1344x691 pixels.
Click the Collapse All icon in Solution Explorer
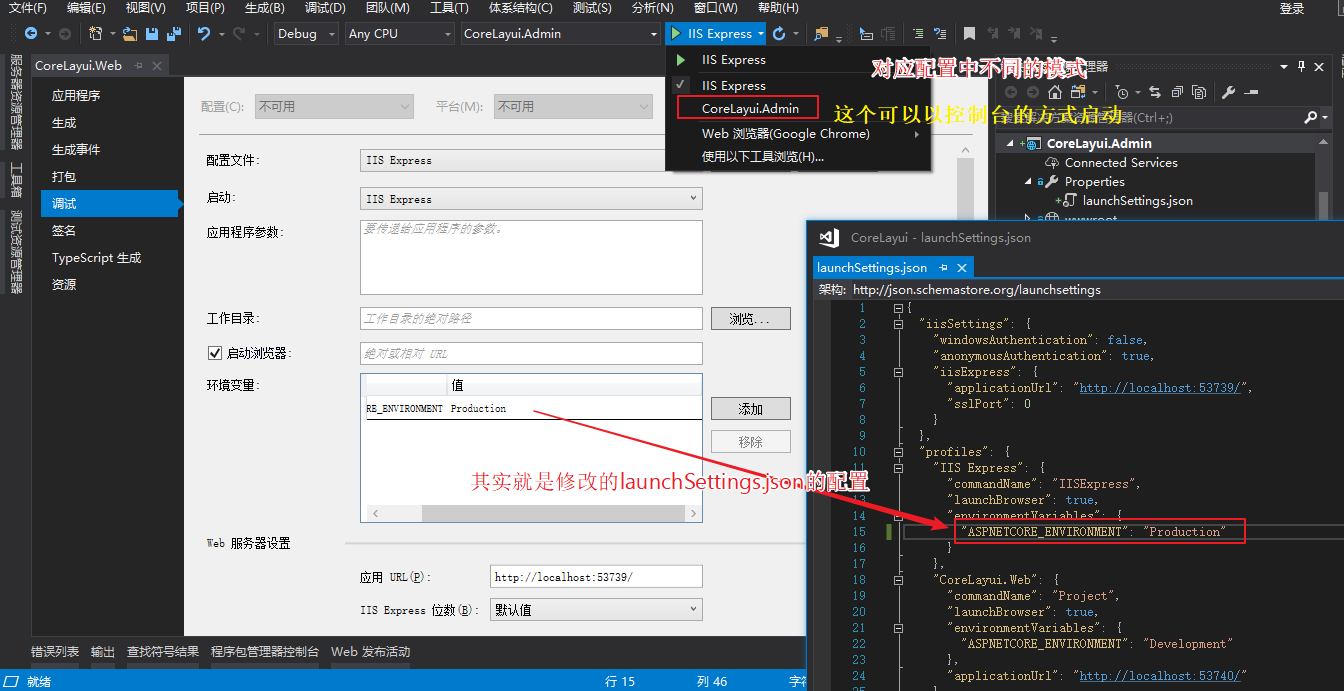point(1175,92)
